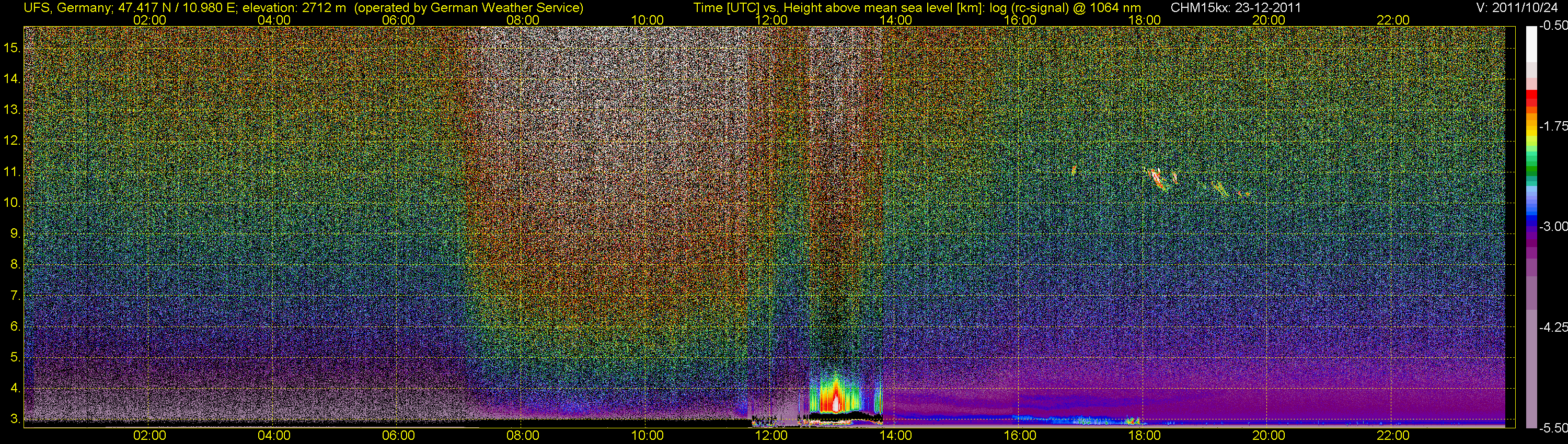
Task: Click the height axis label 4 km
Action: coord(15,388)
